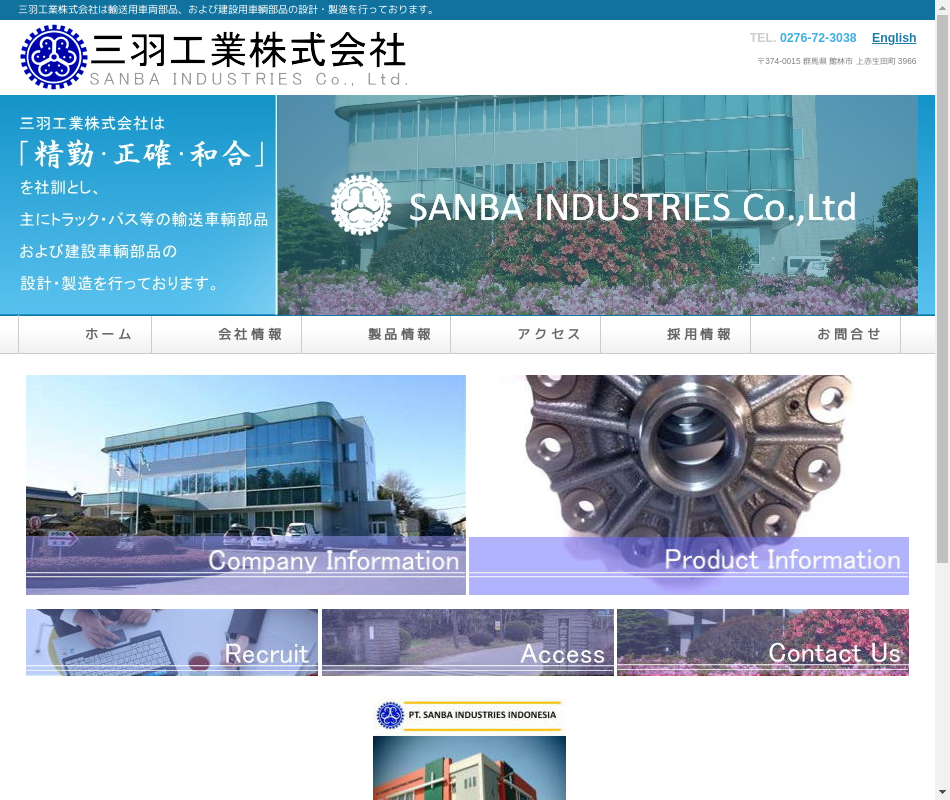Open the ホーム navigation tab
Image resolution: width=950 pixels, height=800 pixels.
pyautogui.click(x=108, y=335)
